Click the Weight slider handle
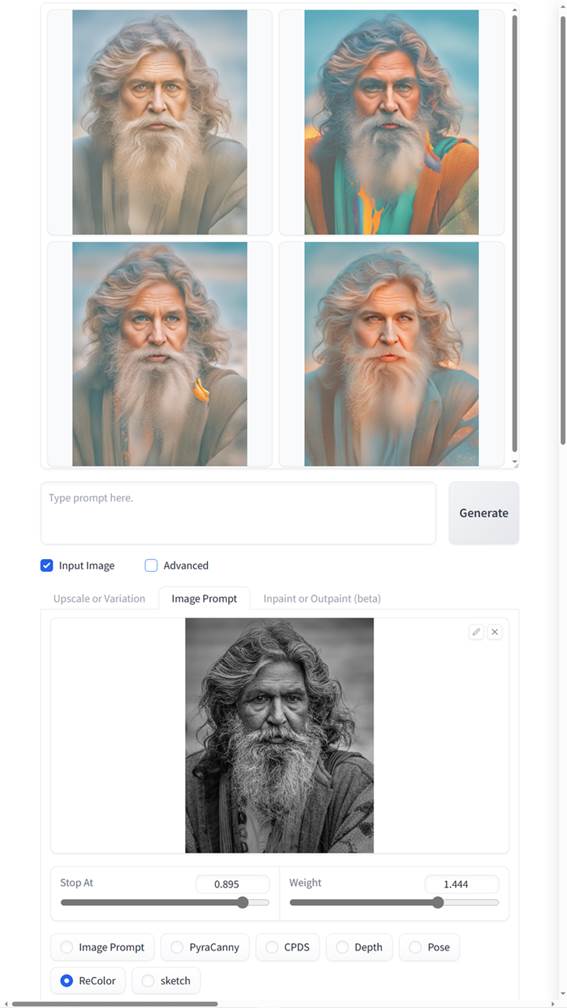 [438, 903]
